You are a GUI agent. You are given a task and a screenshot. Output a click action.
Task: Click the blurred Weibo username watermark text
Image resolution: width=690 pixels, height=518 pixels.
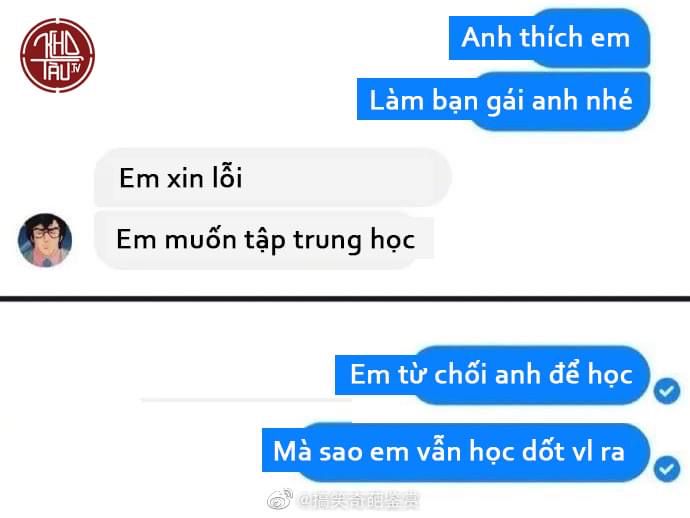coord(359,500)
